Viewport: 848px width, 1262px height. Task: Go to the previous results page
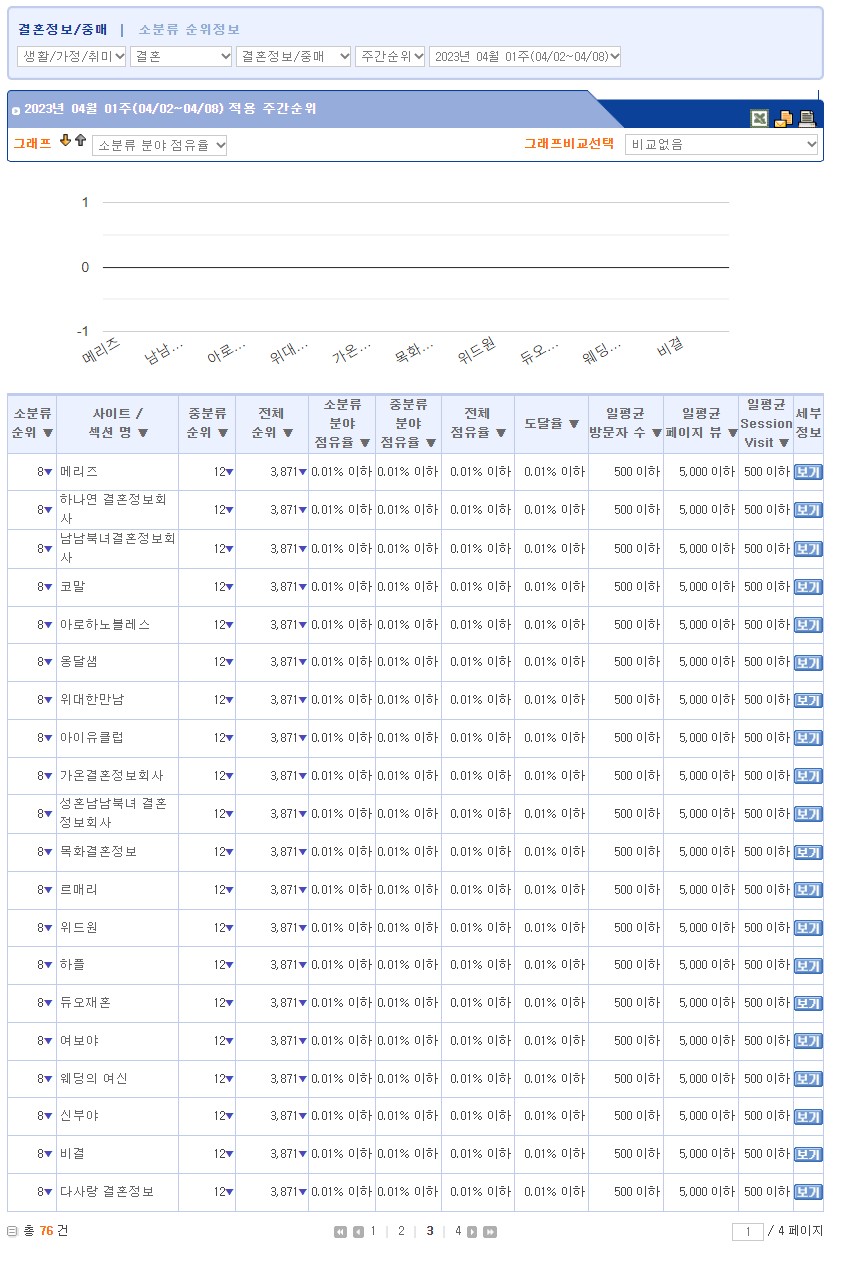358,1232
